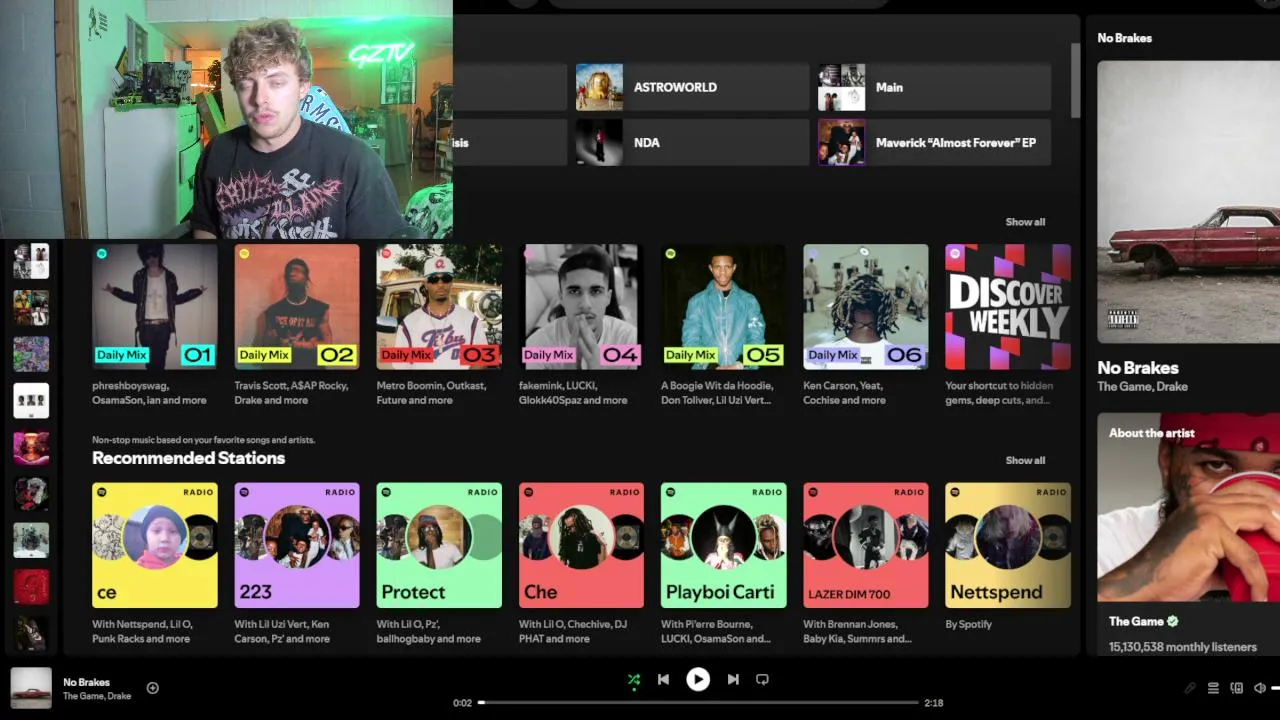This screenshot has height=720, width=1280.
Task: Open the LAZER DIM 700 radio station
Action: [x=865, y=564]
